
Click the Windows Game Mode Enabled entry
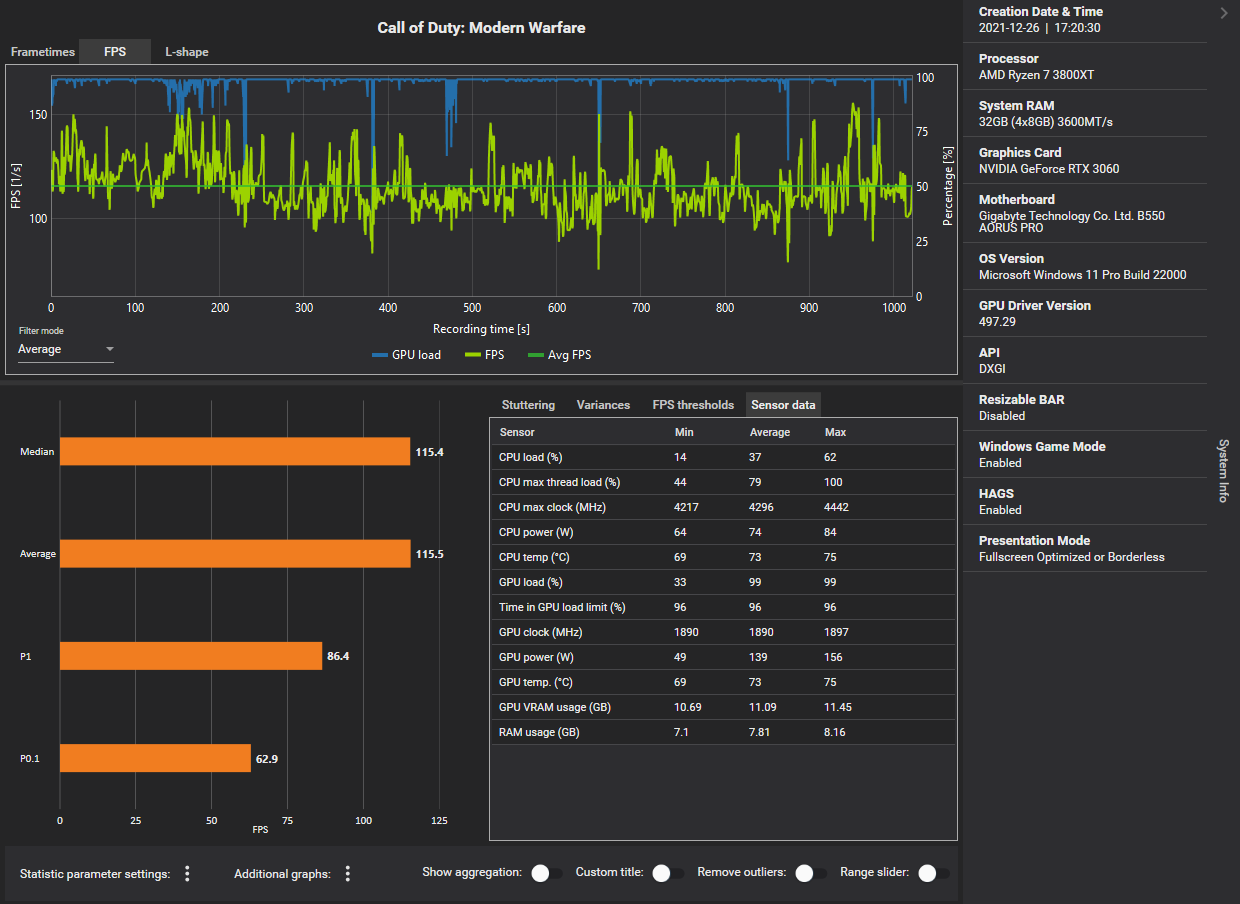pyautogui.click(x=1085, y=454)
